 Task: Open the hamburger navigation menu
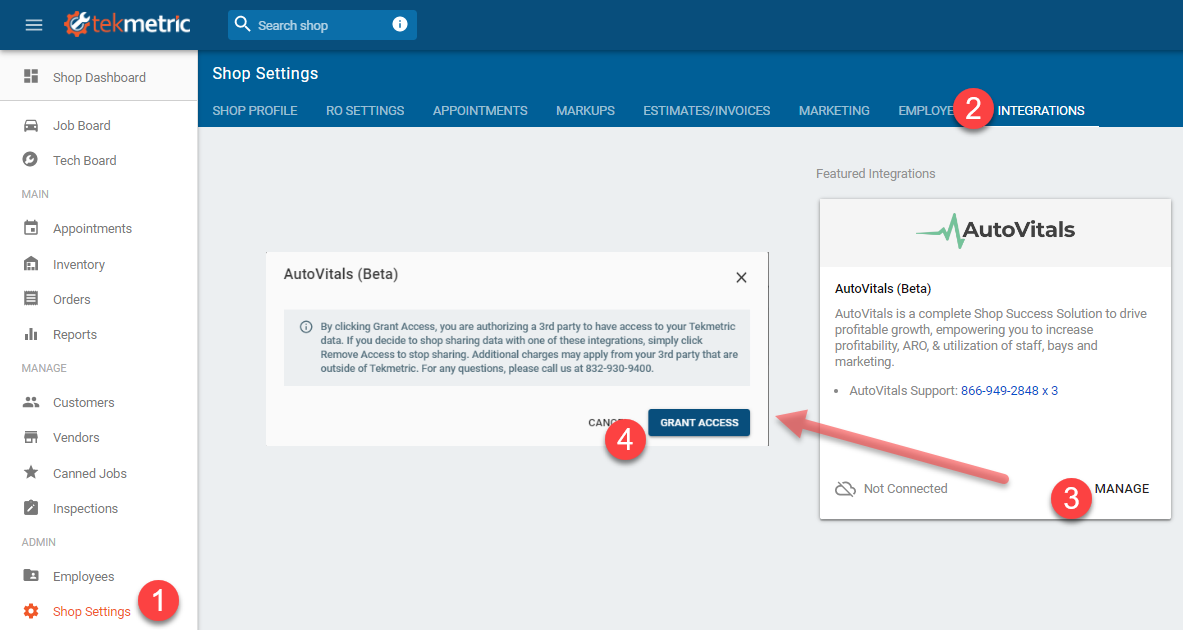tap(34, 25)
